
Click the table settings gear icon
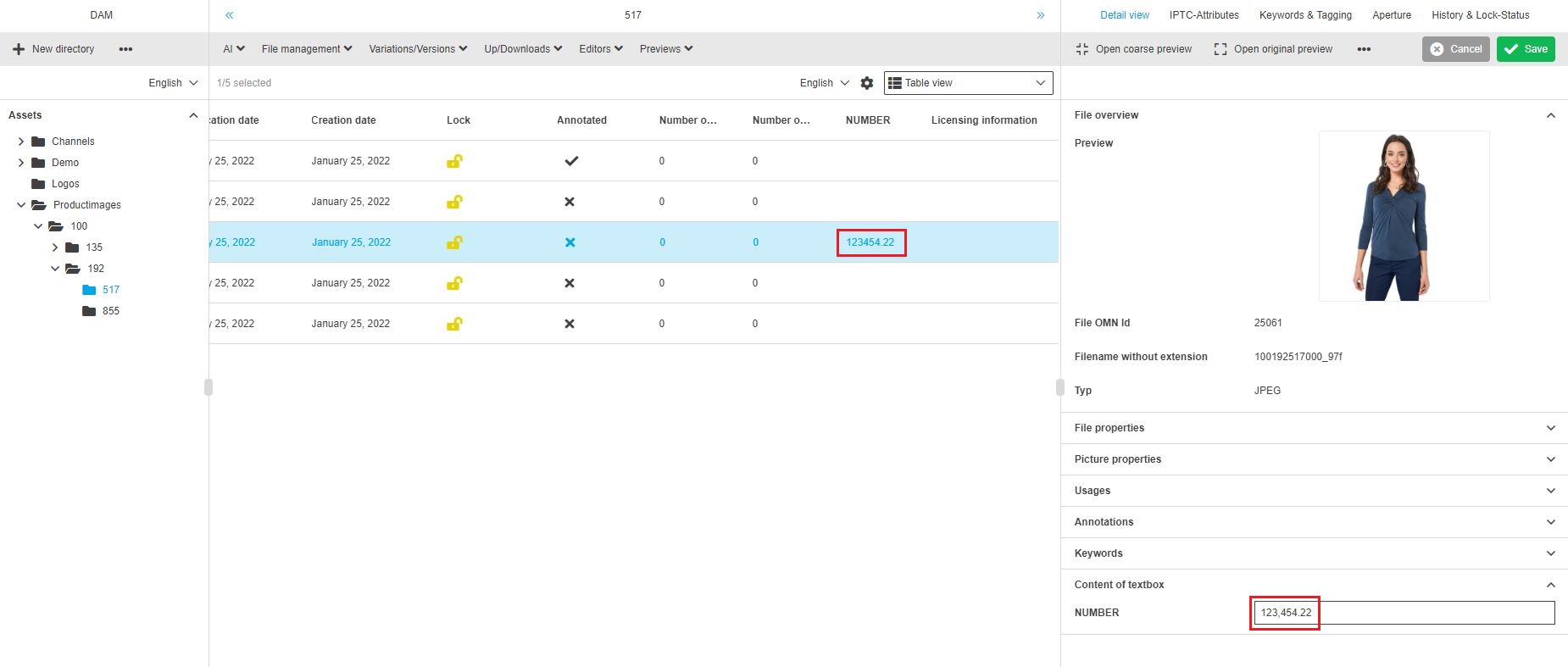point(866,83)
